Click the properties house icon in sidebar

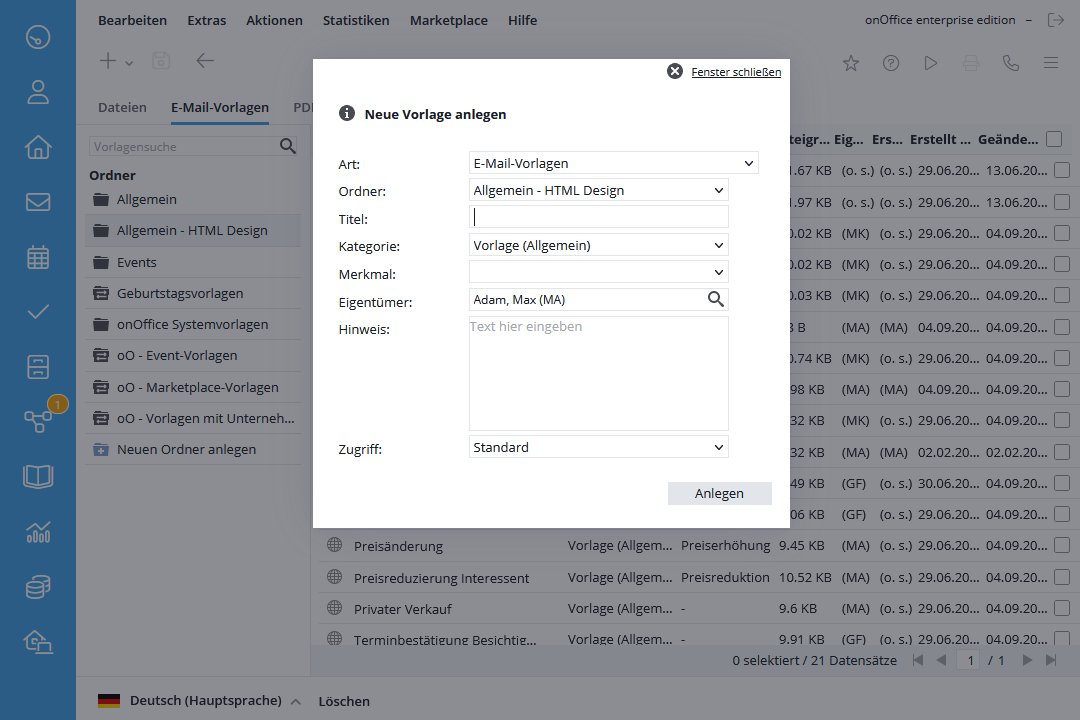click(38, 148)
